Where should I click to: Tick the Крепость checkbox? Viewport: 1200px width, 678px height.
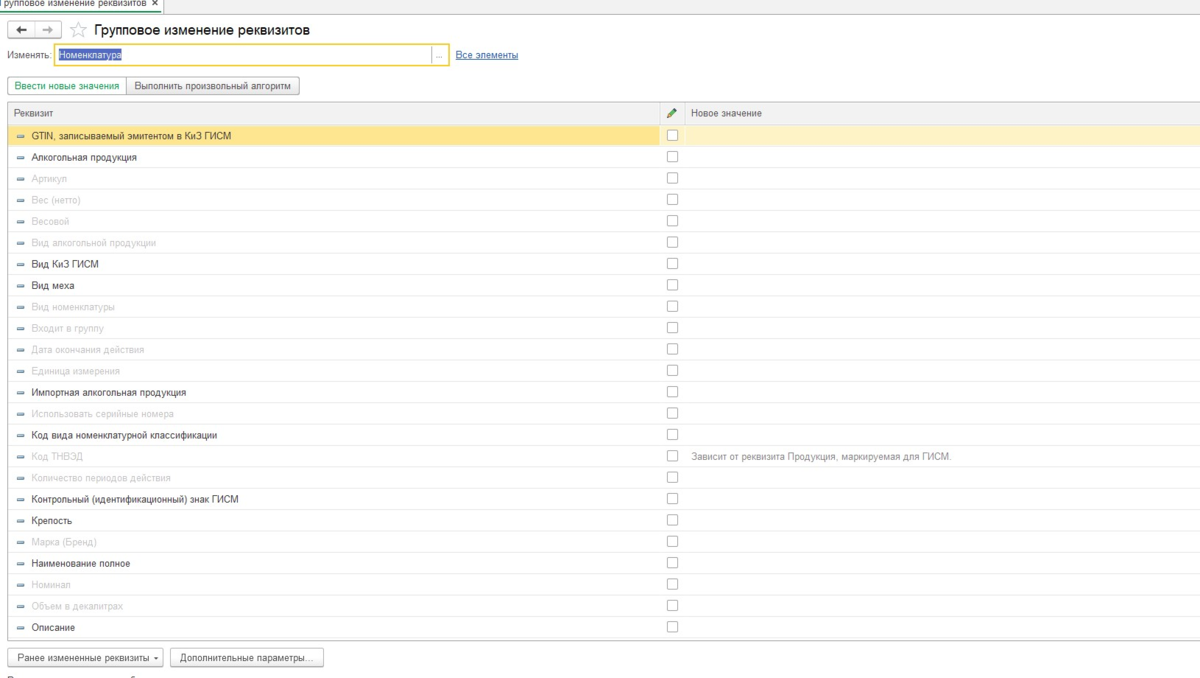pyautogui.click(x=672, y=520)
